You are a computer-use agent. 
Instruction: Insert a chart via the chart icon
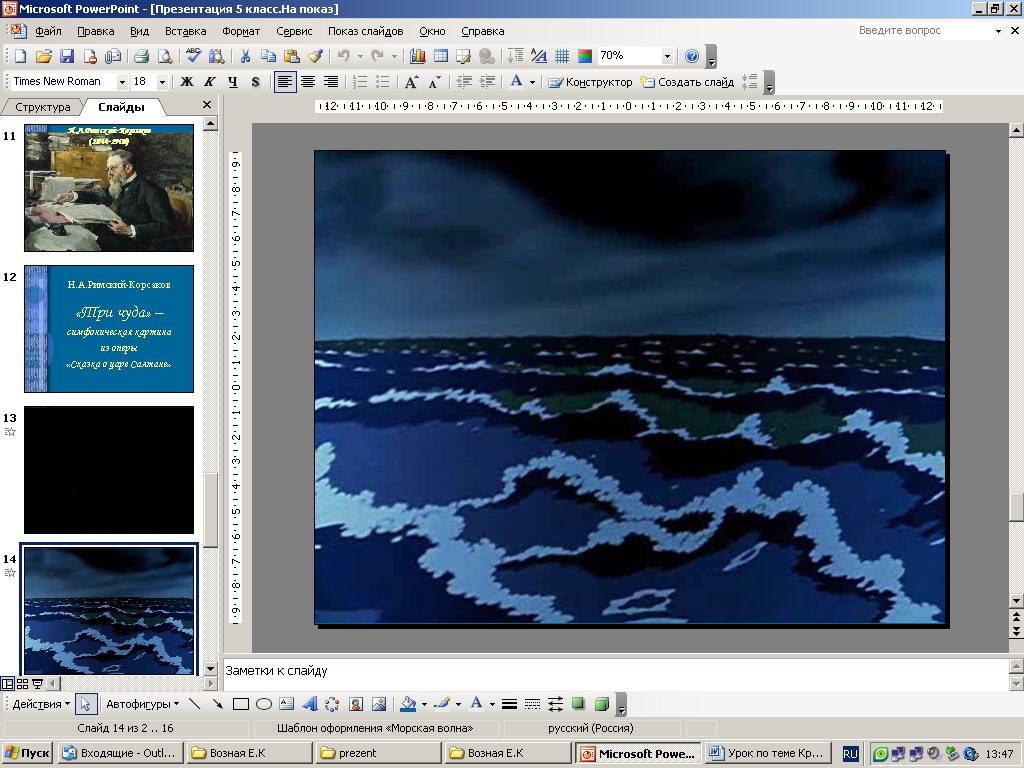(x=417, y=56)
